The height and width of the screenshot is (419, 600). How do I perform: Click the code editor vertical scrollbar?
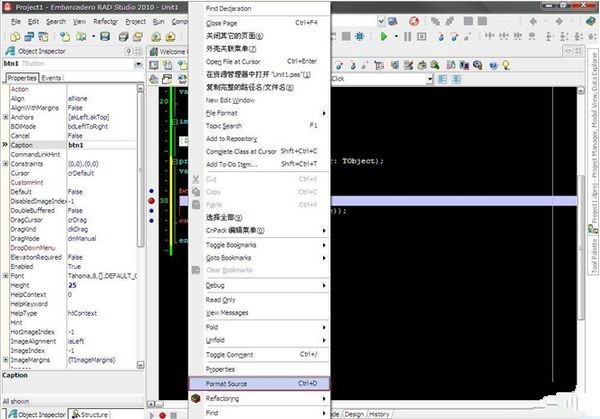click(581, 245)
